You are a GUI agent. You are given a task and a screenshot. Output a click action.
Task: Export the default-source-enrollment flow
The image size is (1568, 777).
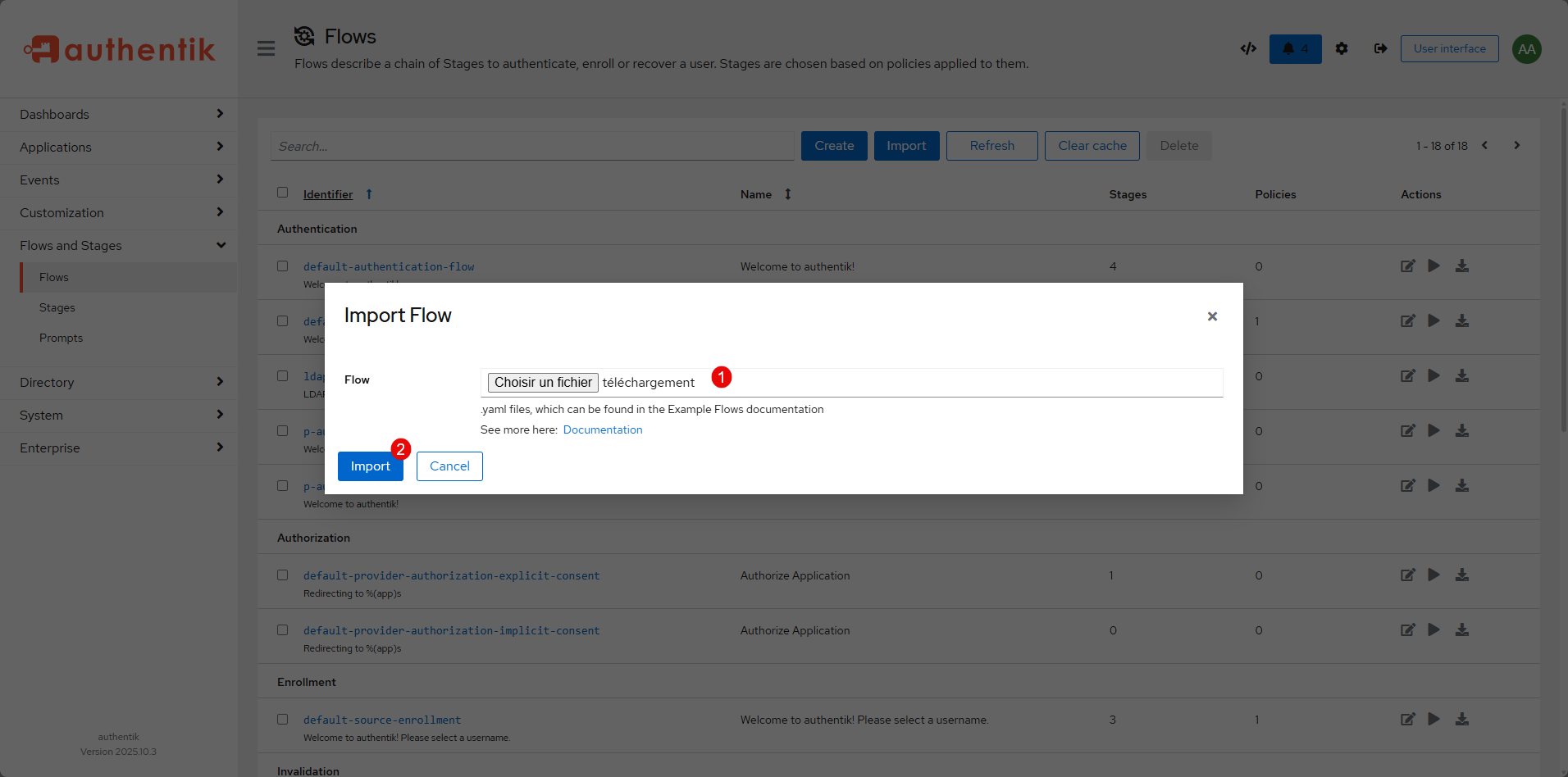pos(1461,720)
